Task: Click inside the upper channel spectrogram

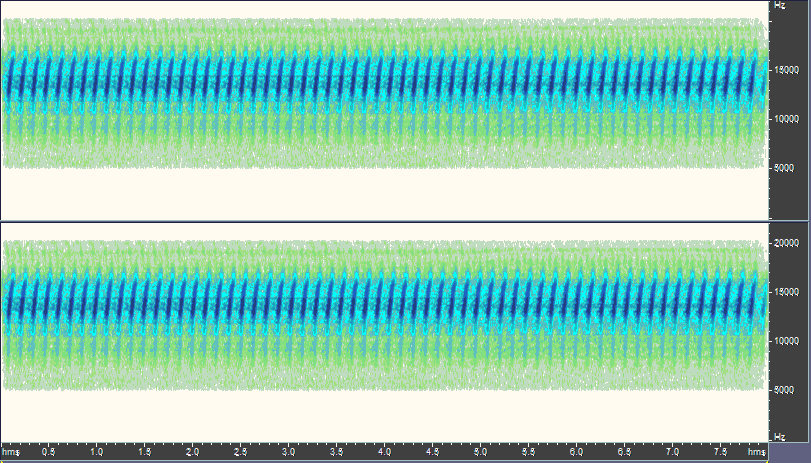Action: tap(385, 110)
